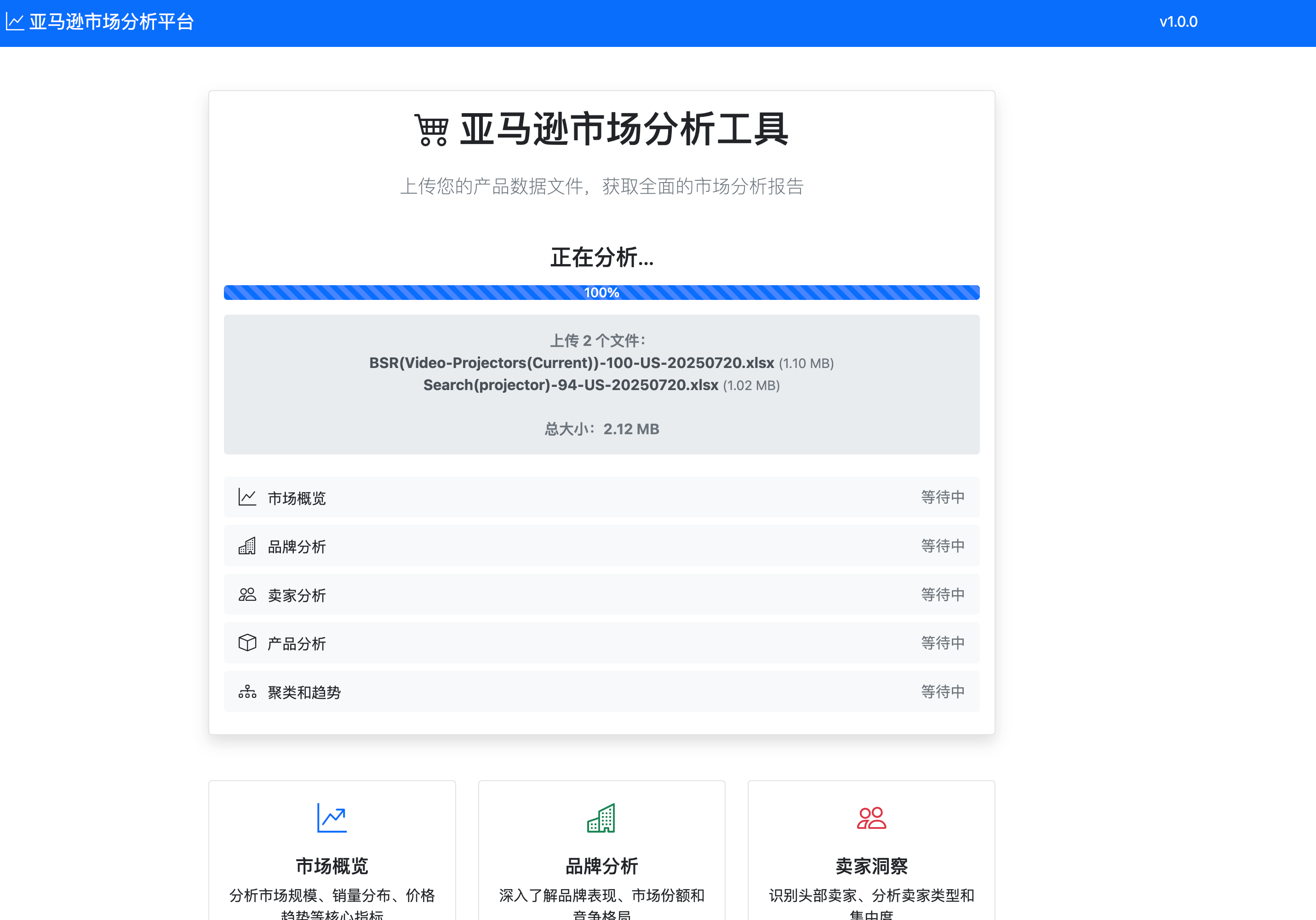Click the 分析市场规模 description on 市场概览 card
1316x920 pixels.
click(332, 904)
